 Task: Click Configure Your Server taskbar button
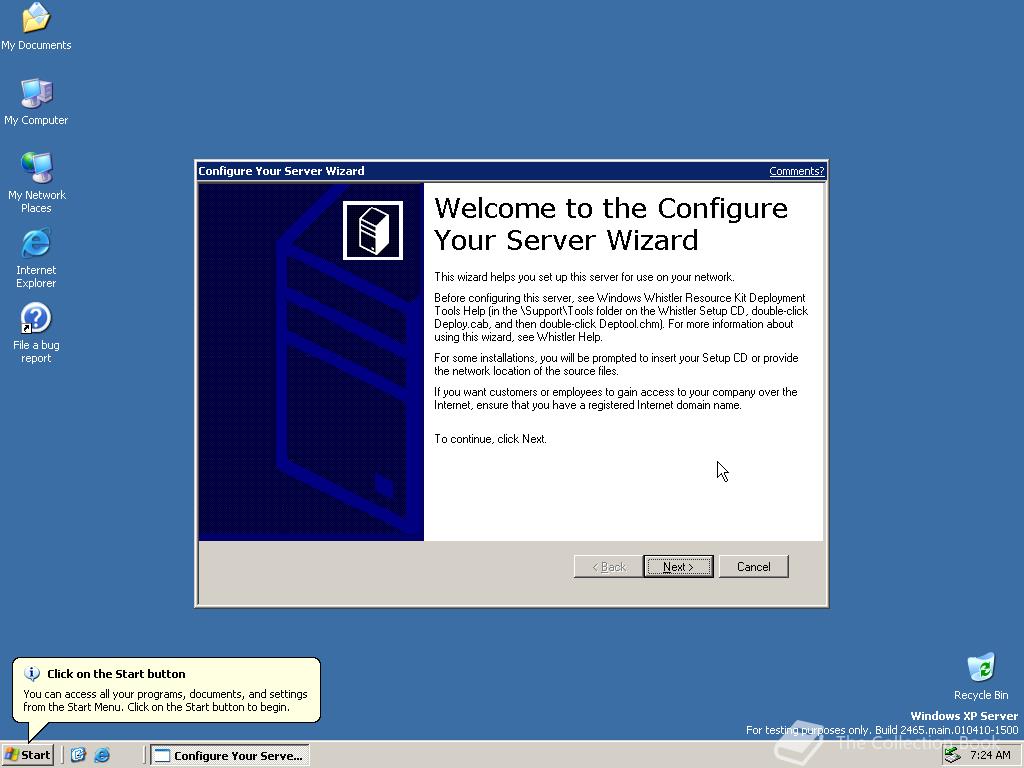230,756
